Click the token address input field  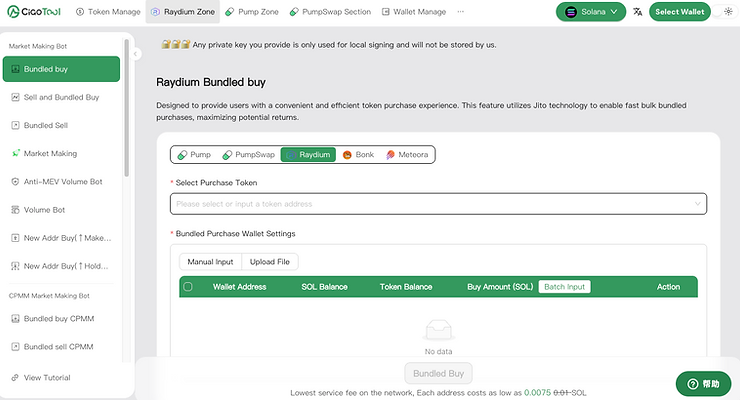click(x=438, y=204)
